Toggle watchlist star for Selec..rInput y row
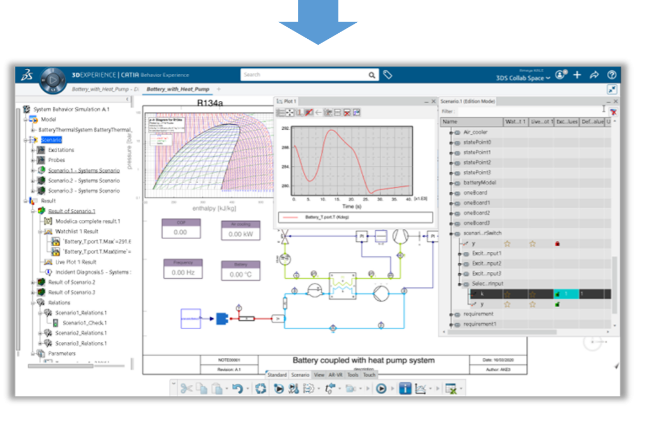654x425 pixels. pyautogui.click(x=507, y=304)
